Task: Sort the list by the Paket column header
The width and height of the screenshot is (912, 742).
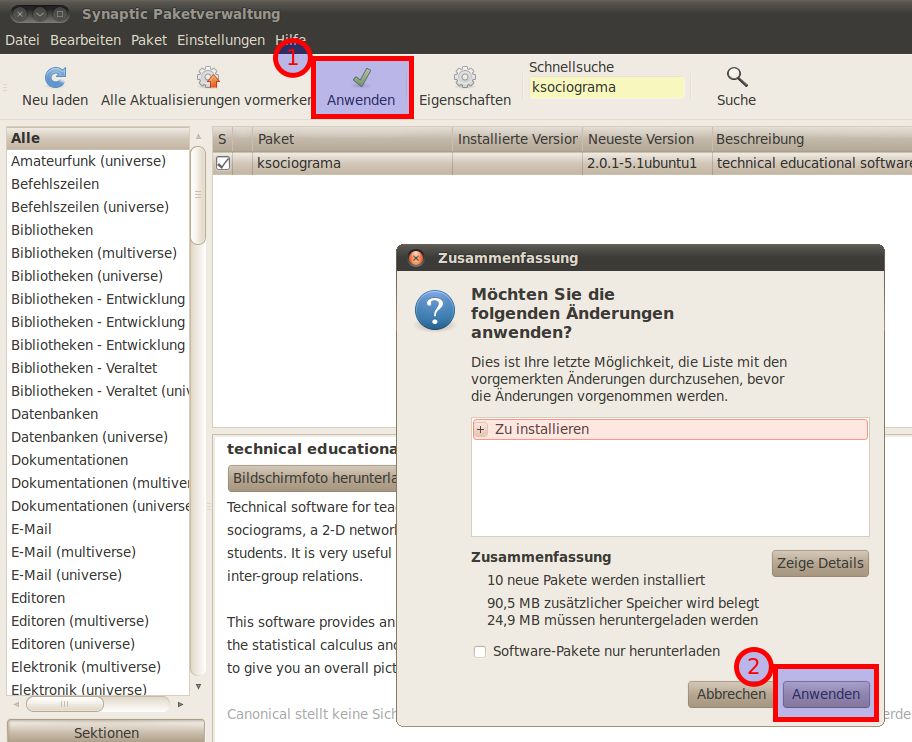Action: point(350,139)
